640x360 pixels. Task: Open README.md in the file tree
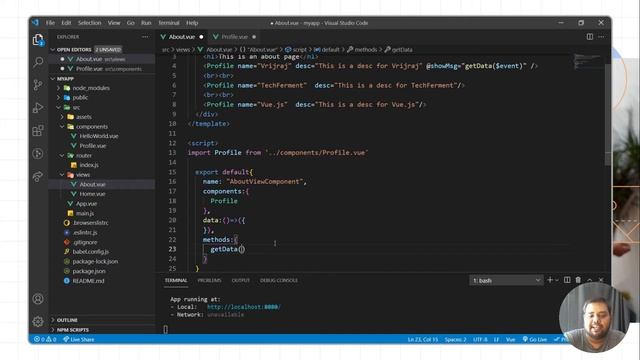[88, 281]
